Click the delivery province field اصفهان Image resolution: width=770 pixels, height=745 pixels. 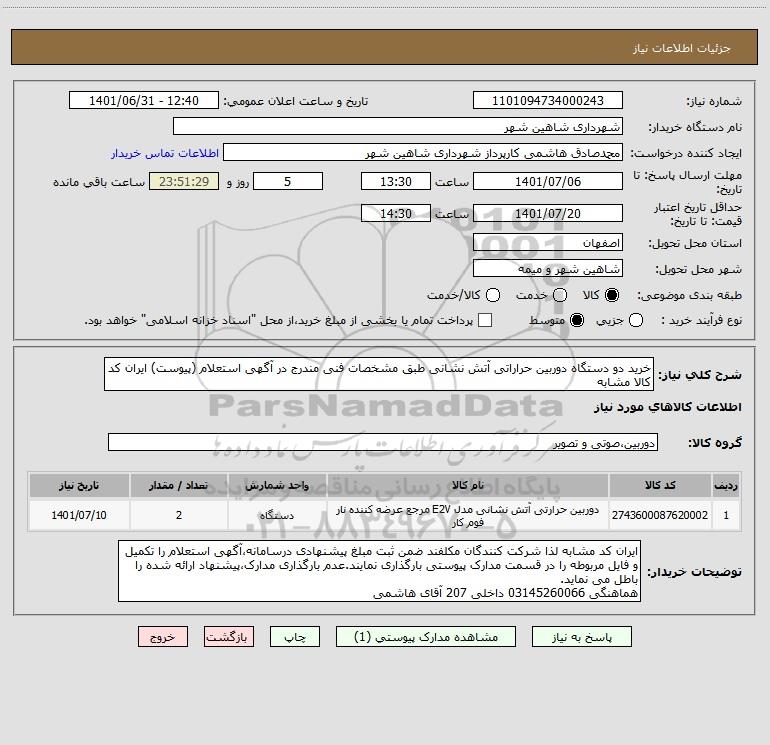coord(548,243)
